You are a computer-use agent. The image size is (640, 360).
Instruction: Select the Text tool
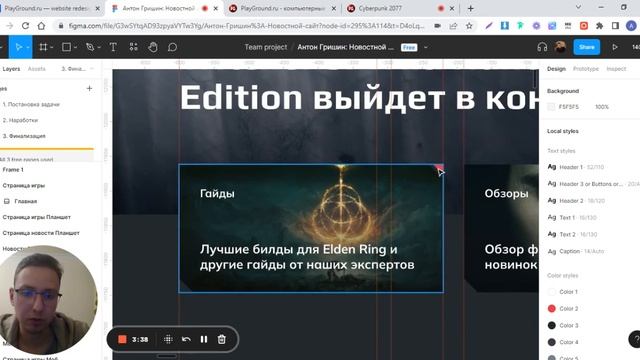coord(113,47)
